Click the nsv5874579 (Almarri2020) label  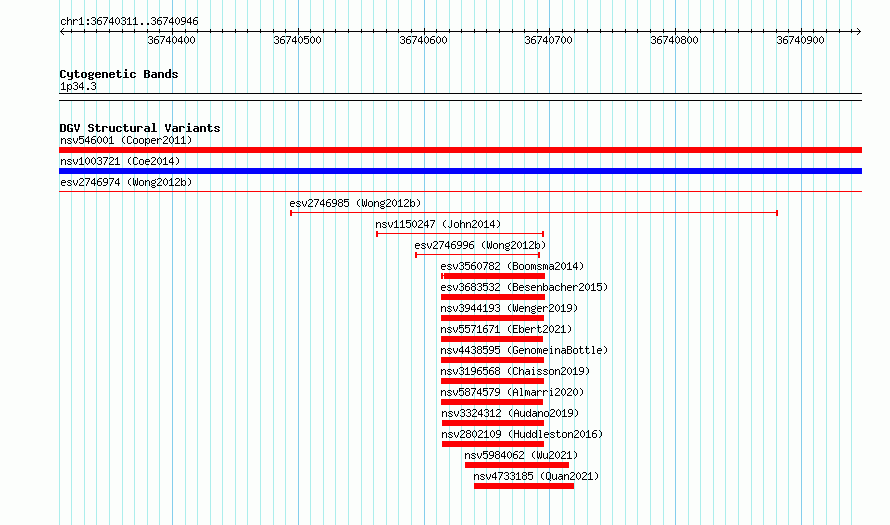point(512,392)
